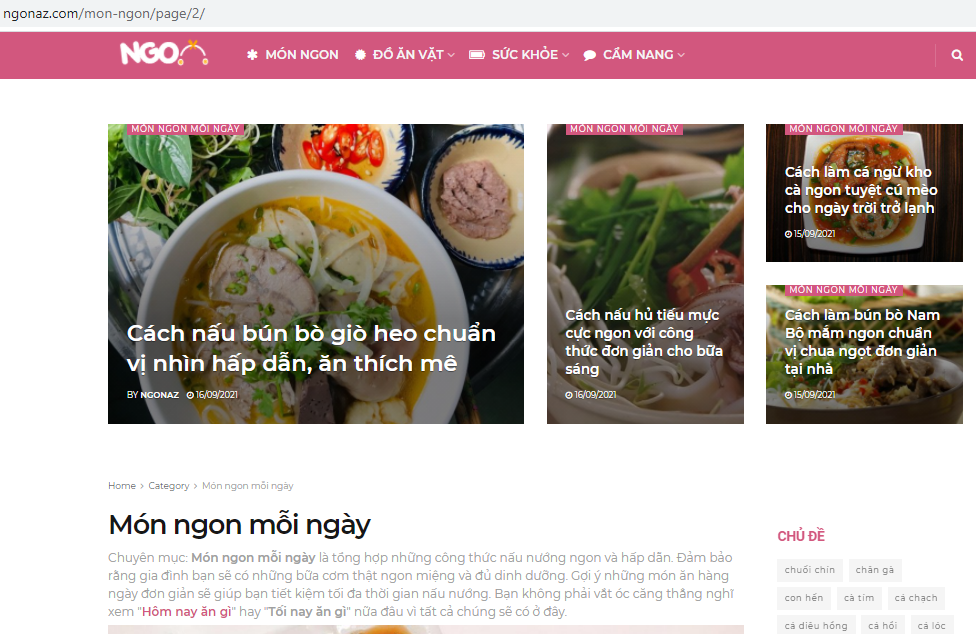Click the speech bubble icon beside CẨM NANG
This screenshot has height=634, width=976.
click(x=589, y=55)
